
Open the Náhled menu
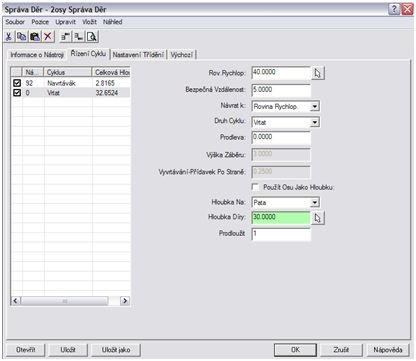(112, 22)
